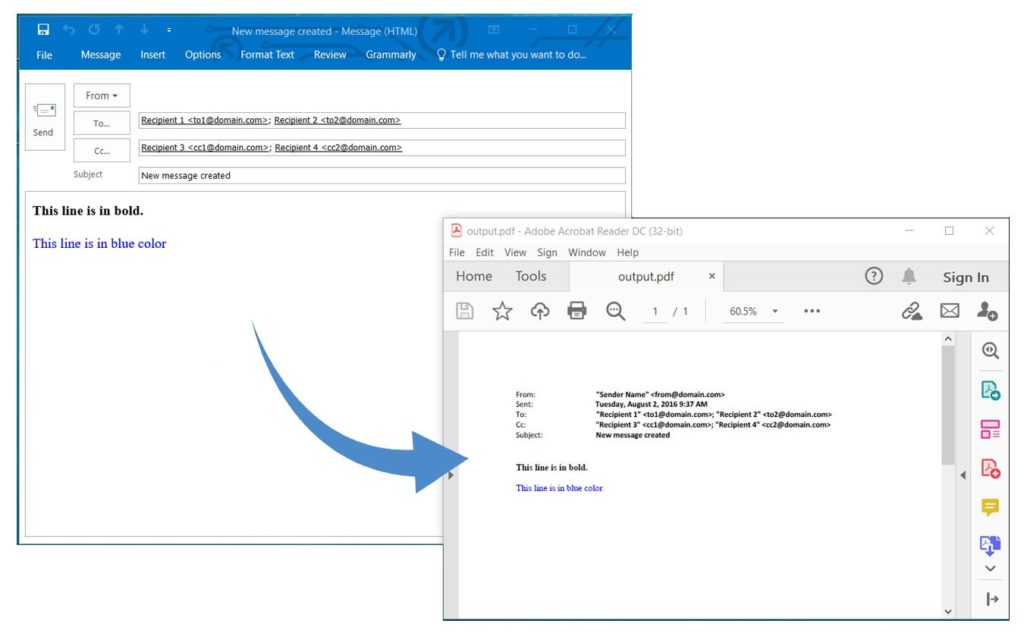Click the Send email button
This screenshot has height=636, width=1024.
point(44,117)
